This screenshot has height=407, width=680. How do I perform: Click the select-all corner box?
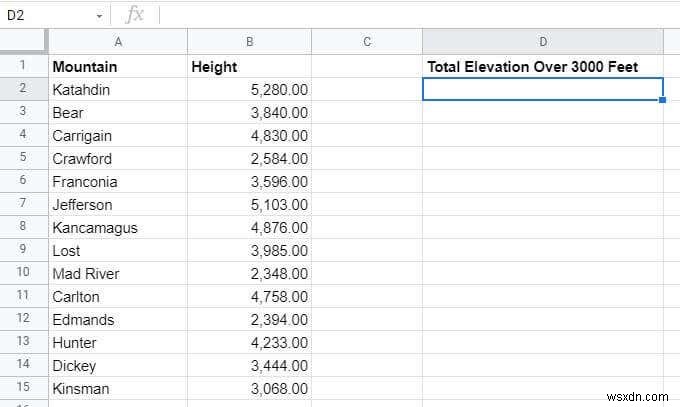(x=23, y=42)
